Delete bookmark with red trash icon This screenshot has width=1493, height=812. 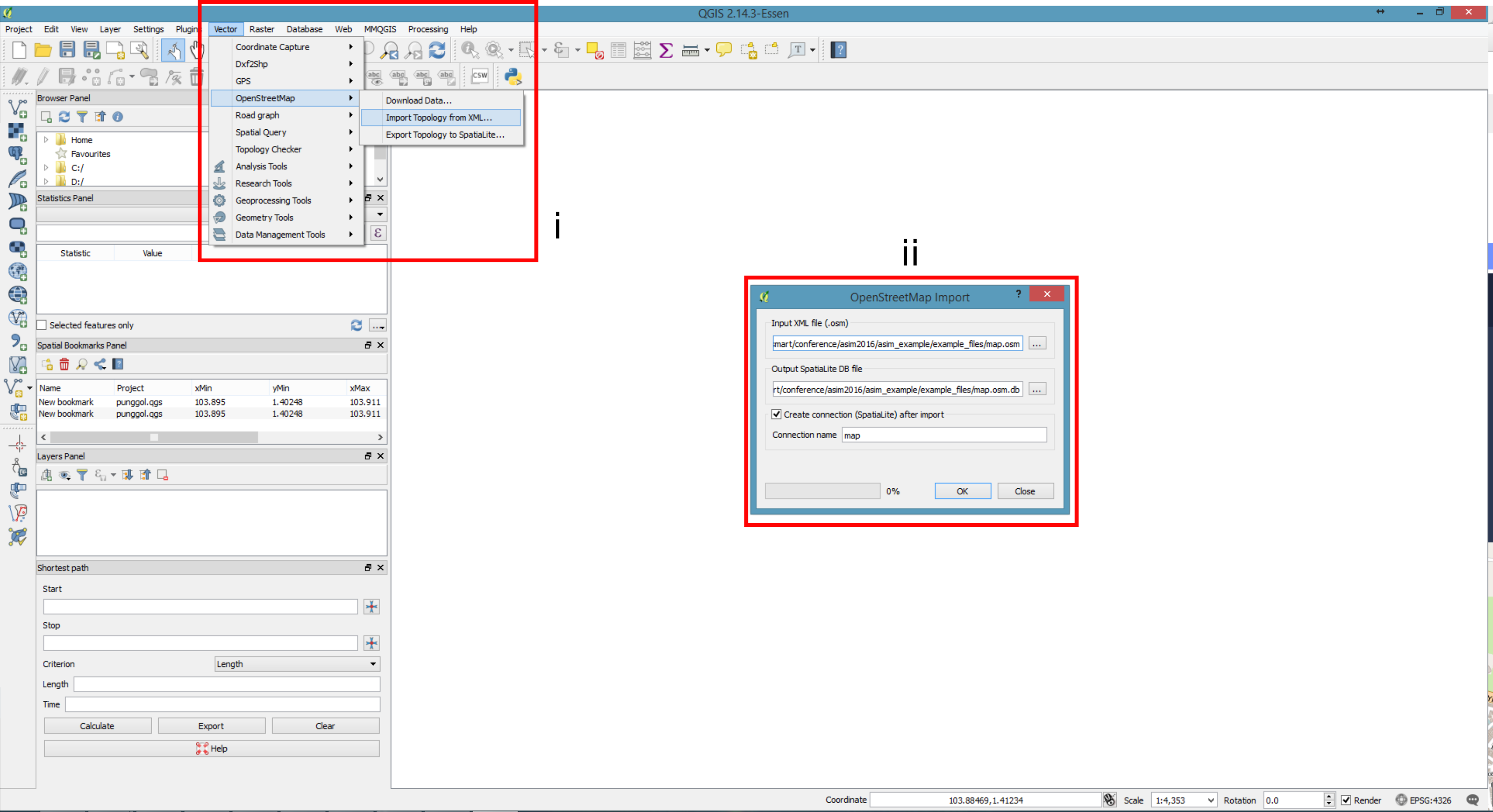[64, 365]
